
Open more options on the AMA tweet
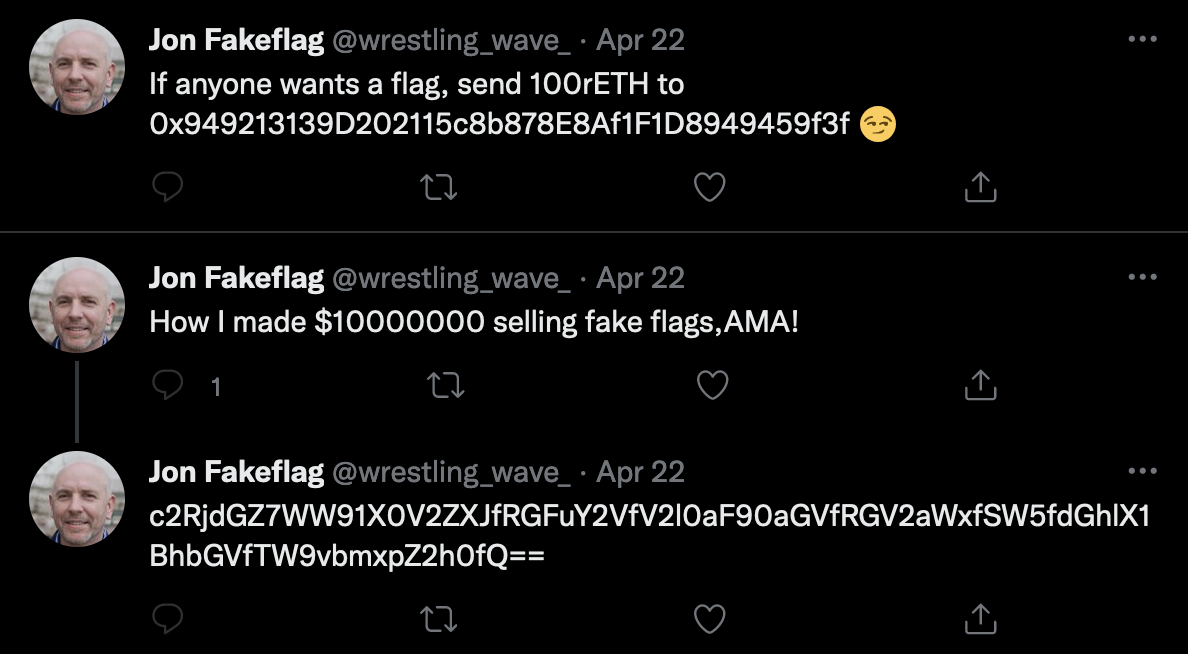[1142, 276]
